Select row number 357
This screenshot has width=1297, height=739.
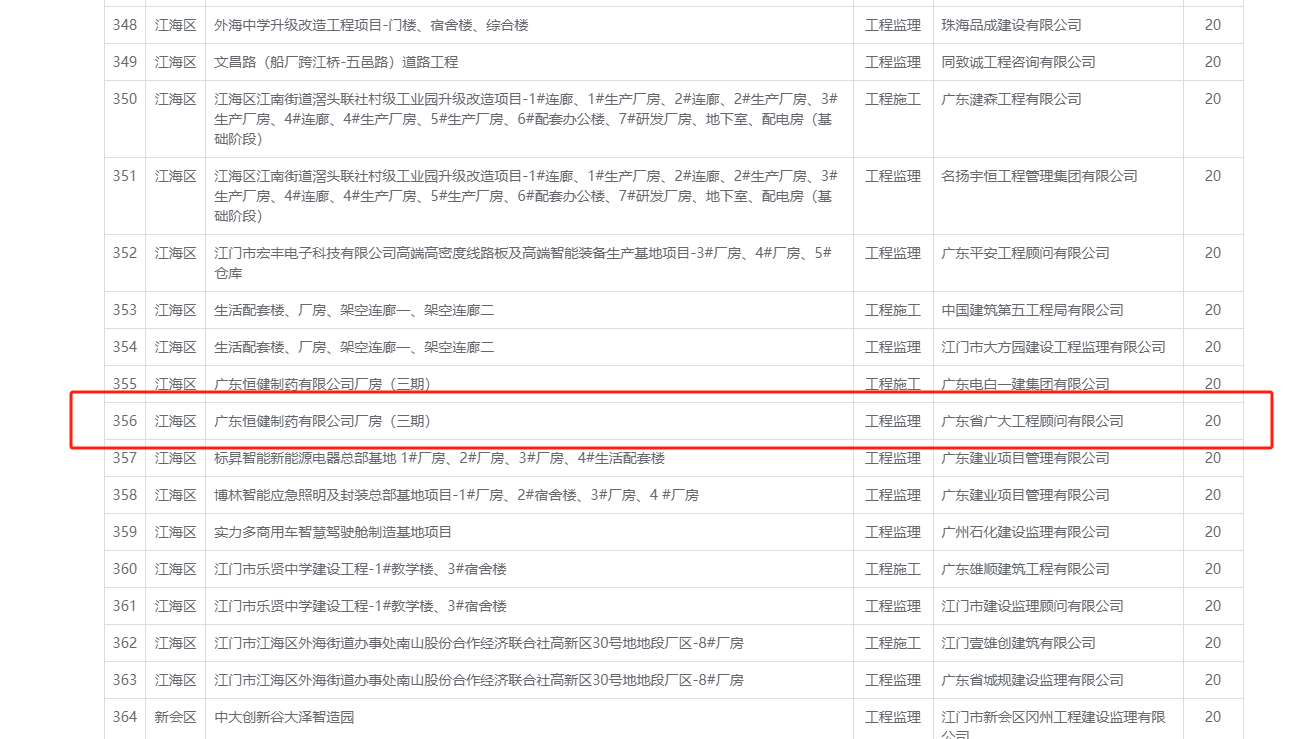point(125,458)
